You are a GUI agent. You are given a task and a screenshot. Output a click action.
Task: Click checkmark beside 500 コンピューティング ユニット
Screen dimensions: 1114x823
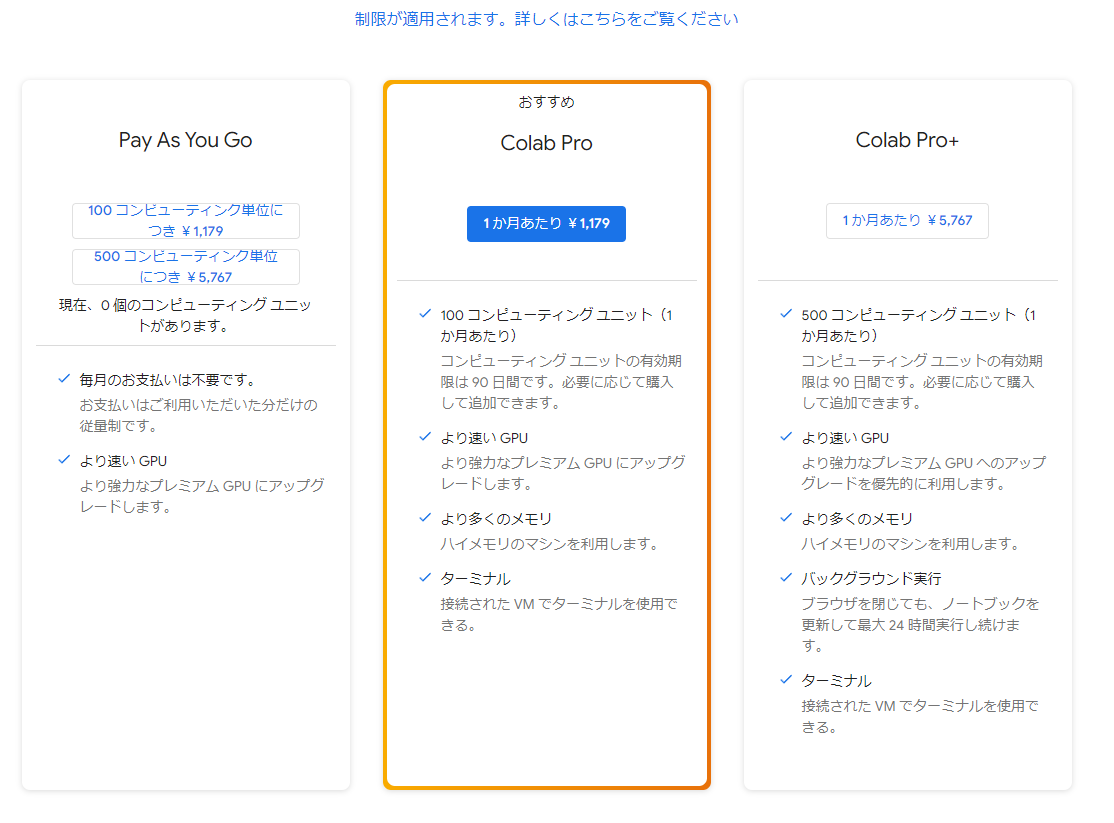[x=786, y=313]
